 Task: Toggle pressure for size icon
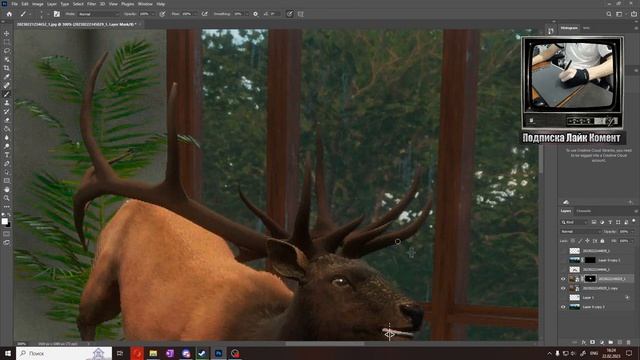[289, 14]
